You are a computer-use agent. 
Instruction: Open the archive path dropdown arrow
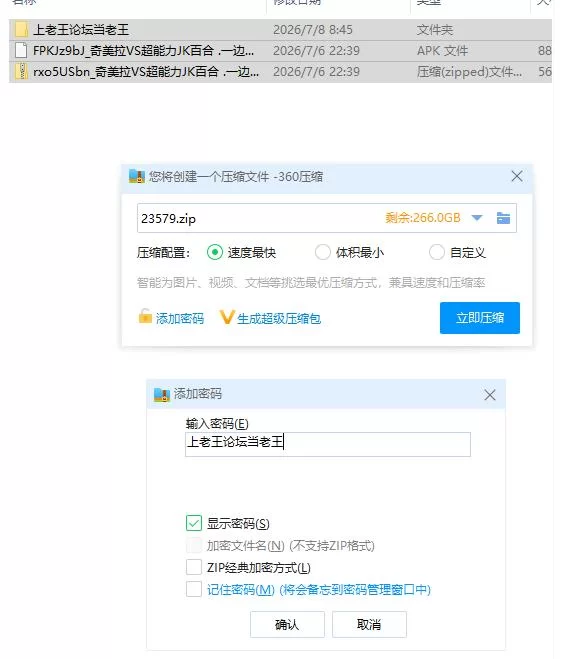pyautogui.click(x=477, y=218)
